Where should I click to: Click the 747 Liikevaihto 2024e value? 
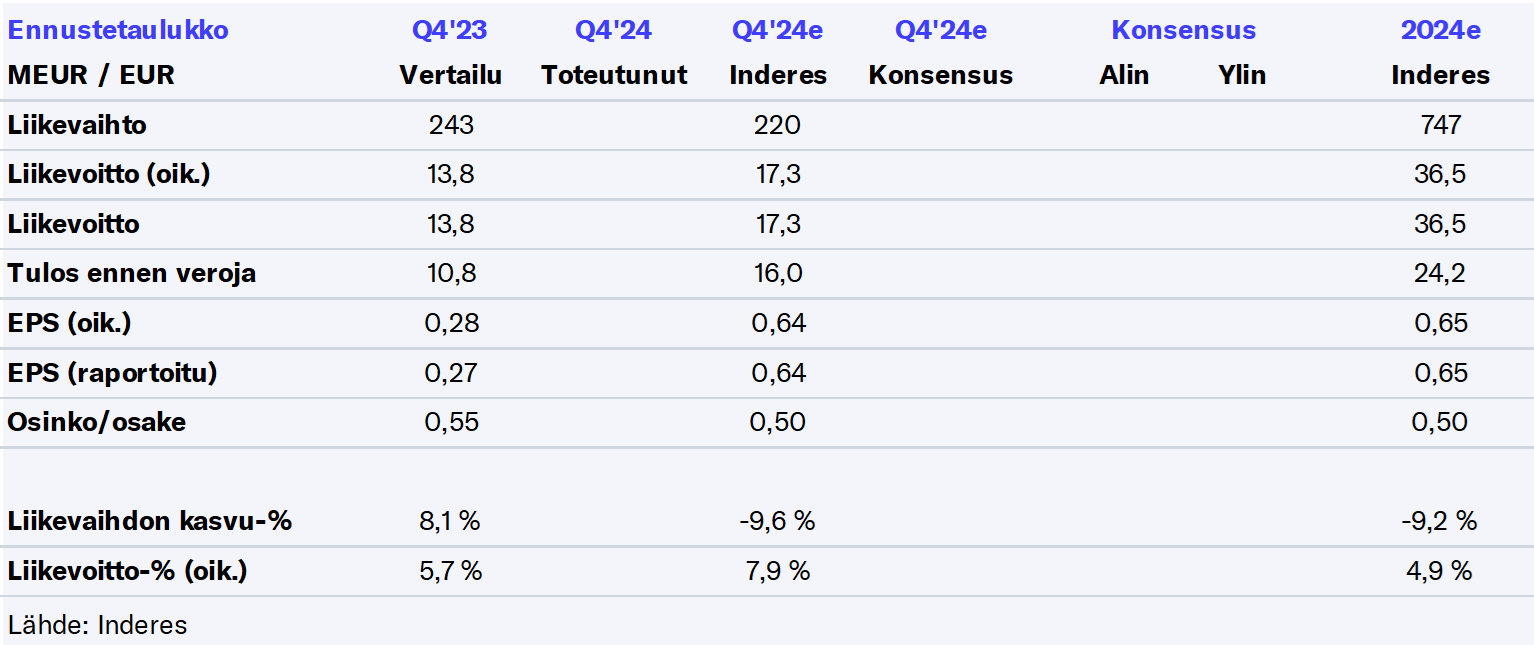pos(1440,125)
